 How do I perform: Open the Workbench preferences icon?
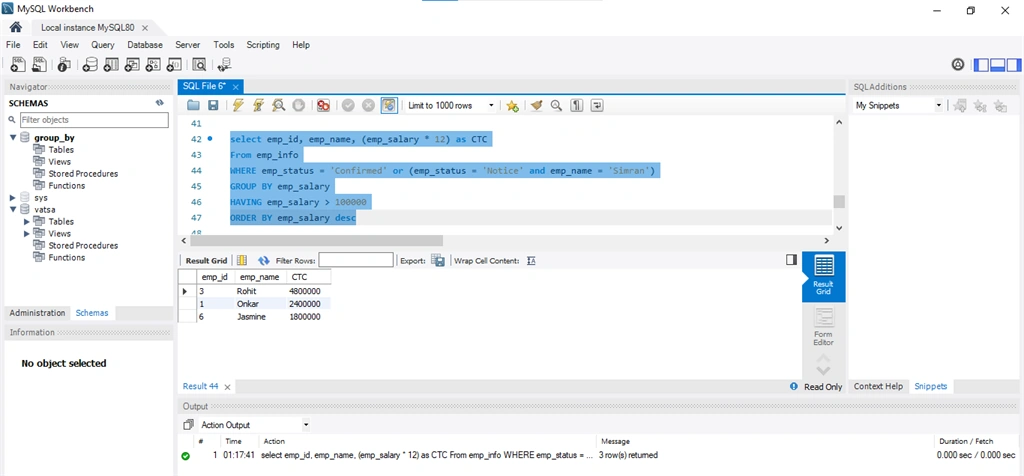(958, 65)
